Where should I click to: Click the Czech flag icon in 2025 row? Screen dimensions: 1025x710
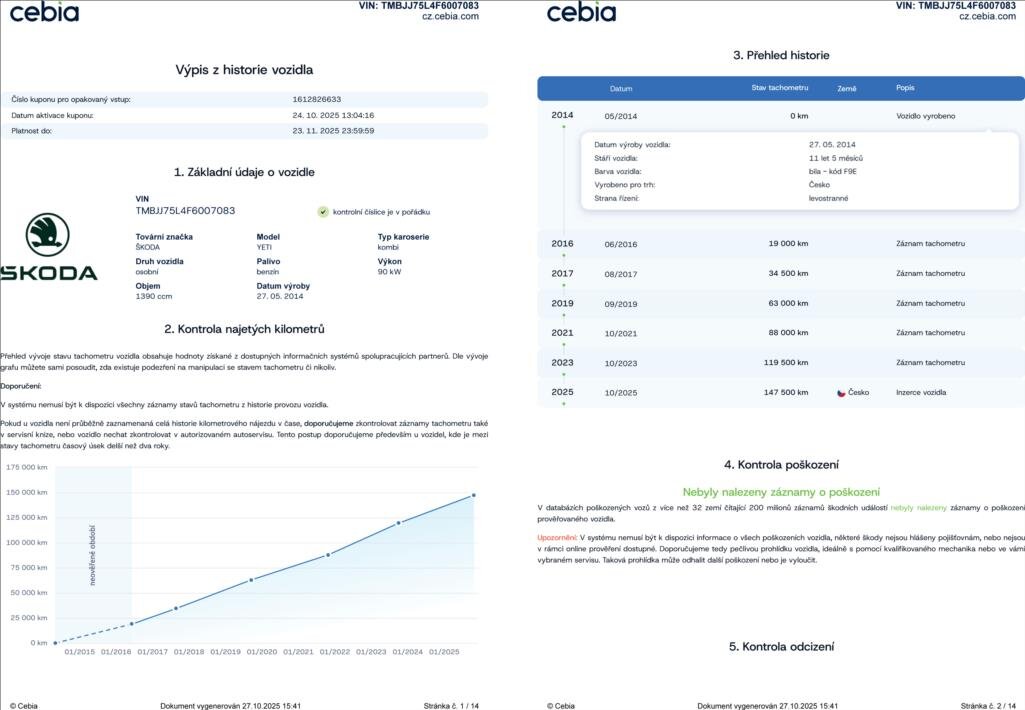[x=841, y=393]
